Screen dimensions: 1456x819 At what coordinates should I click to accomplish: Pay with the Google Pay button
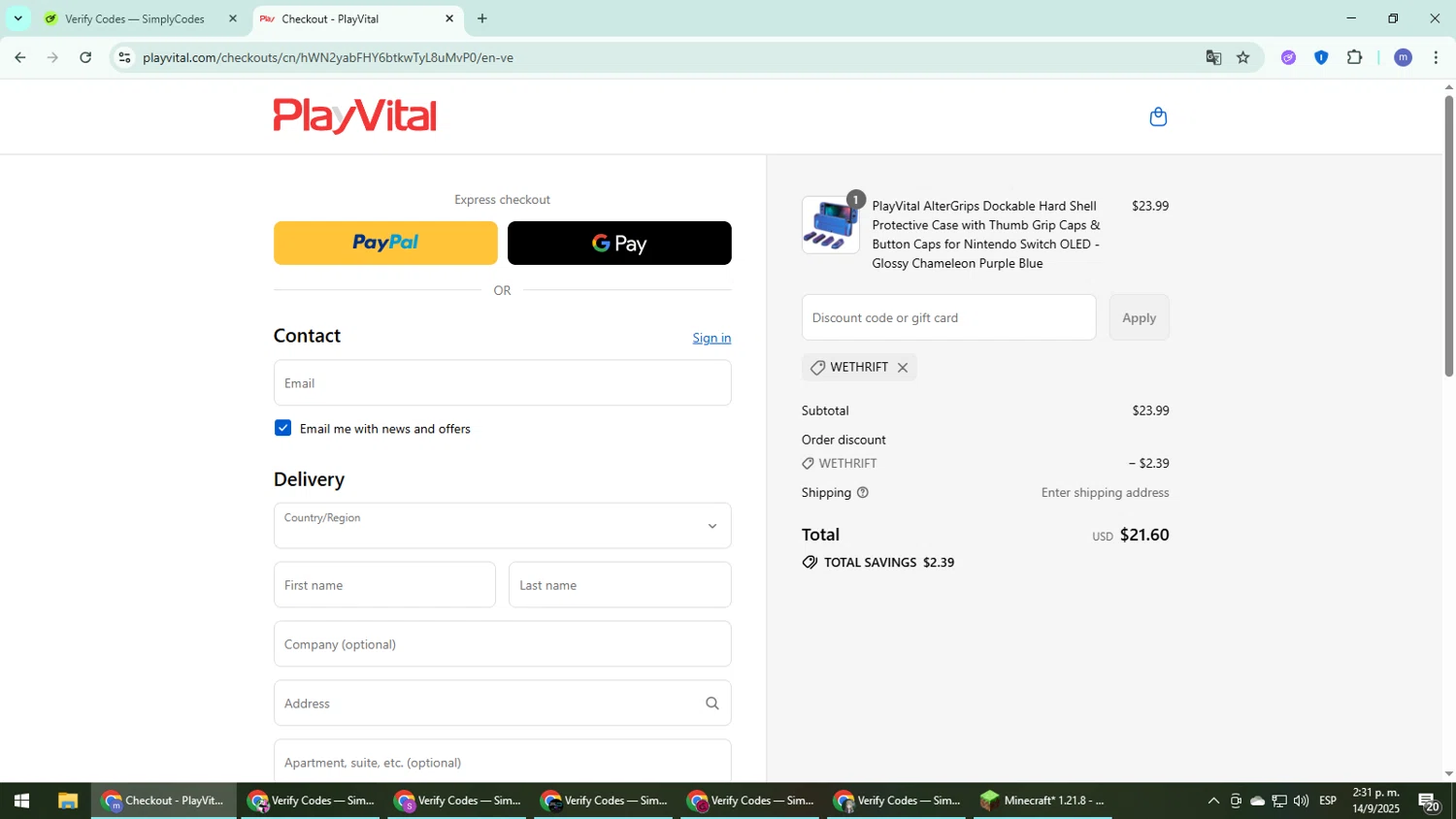click(x=619, y=243)
